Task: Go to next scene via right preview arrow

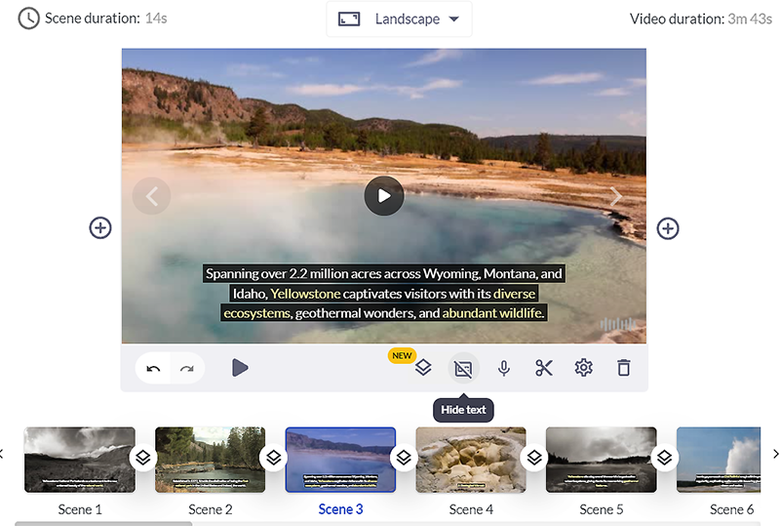Action: pyautogui.click(x=616, y=197)
